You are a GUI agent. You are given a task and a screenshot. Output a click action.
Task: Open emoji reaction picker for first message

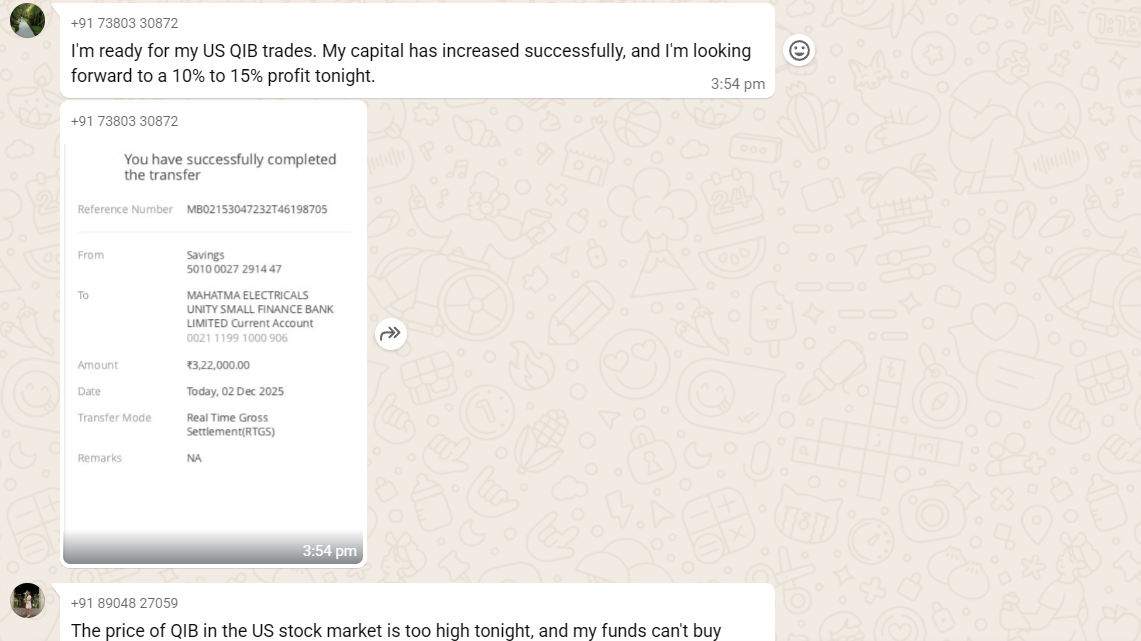(799, 50)
